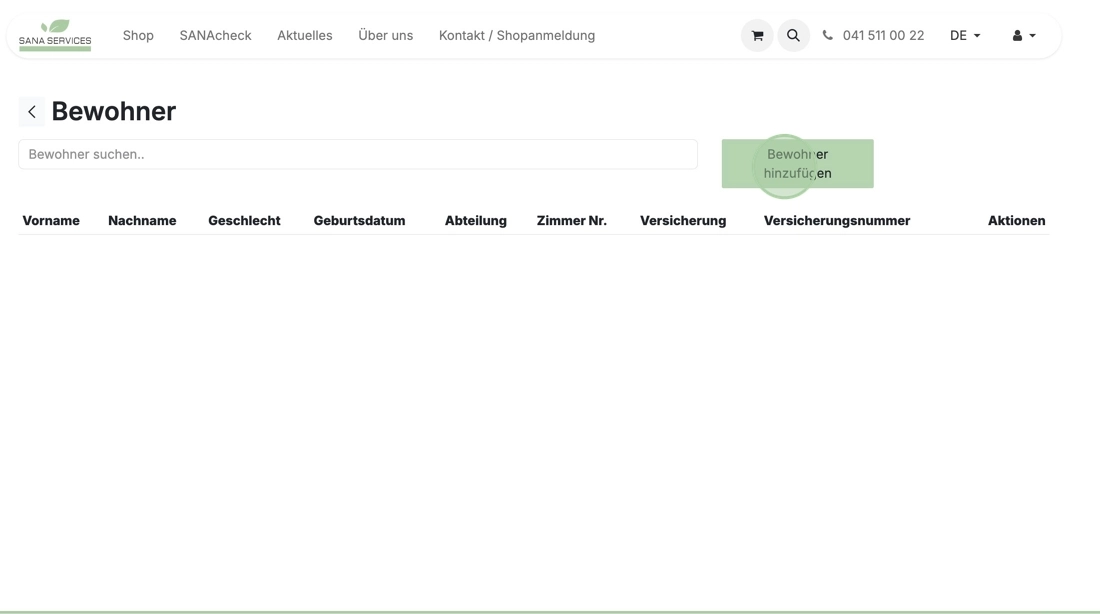Click the Nachname column header
Viewport: 1100px width, 614px height.
click(x=142, y=220)
